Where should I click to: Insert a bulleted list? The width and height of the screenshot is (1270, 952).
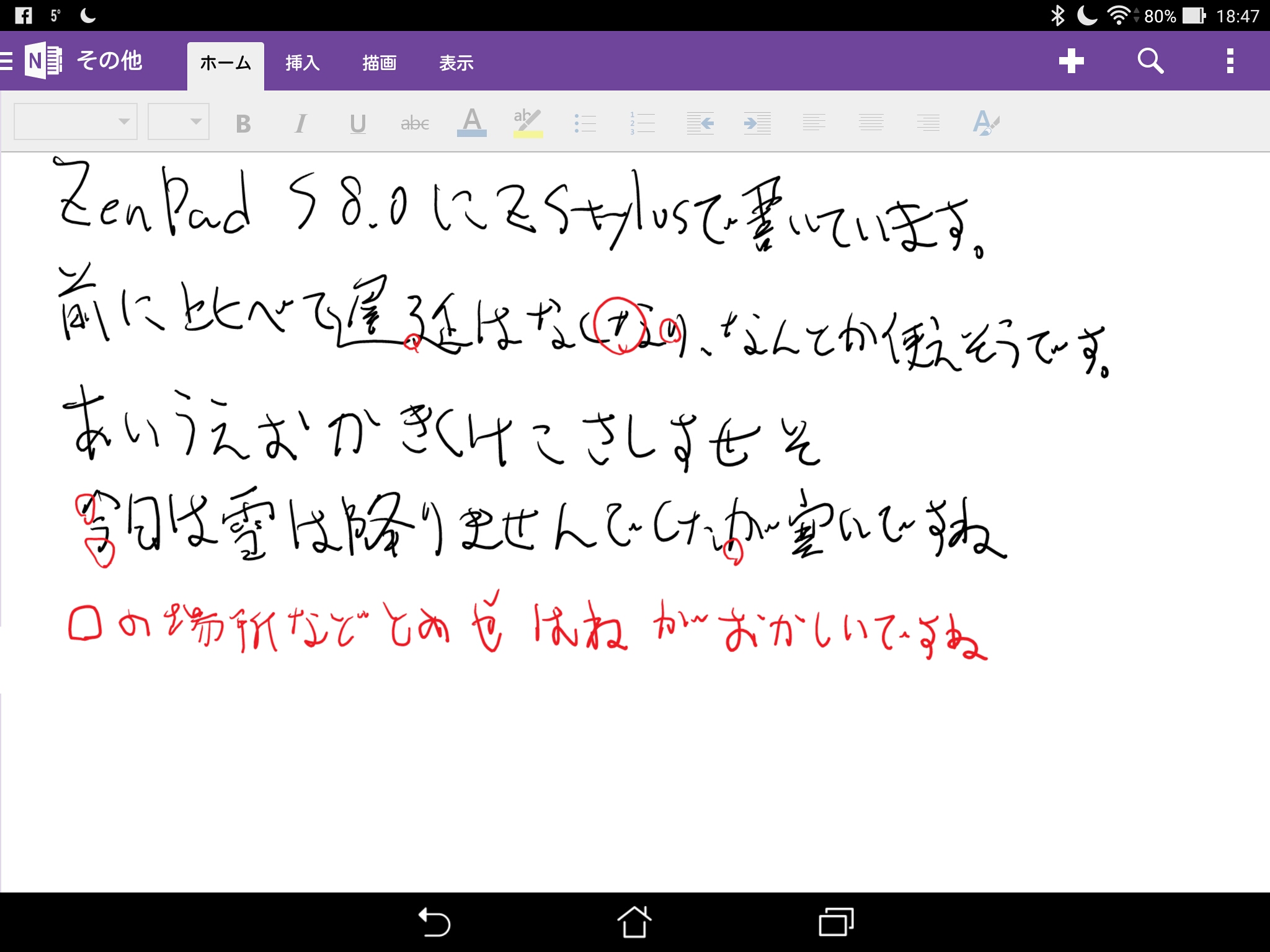[x=585, y=123]
